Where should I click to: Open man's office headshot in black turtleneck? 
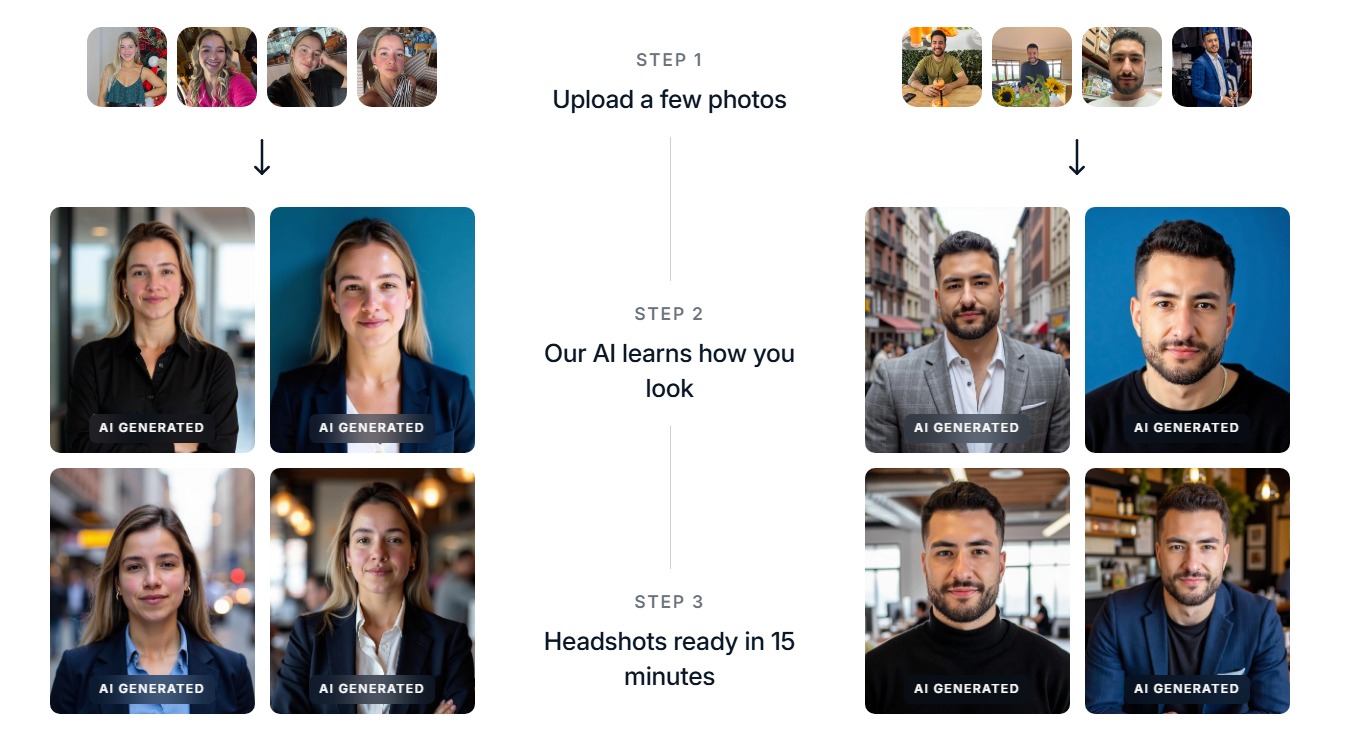click(967, 591)
